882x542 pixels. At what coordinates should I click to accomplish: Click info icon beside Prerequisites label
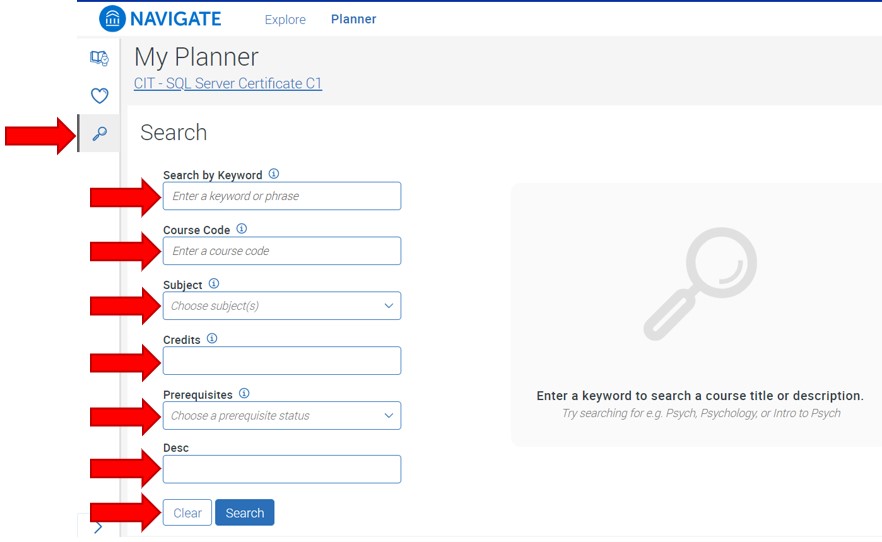pyautogui.click(x=245, y=394)
